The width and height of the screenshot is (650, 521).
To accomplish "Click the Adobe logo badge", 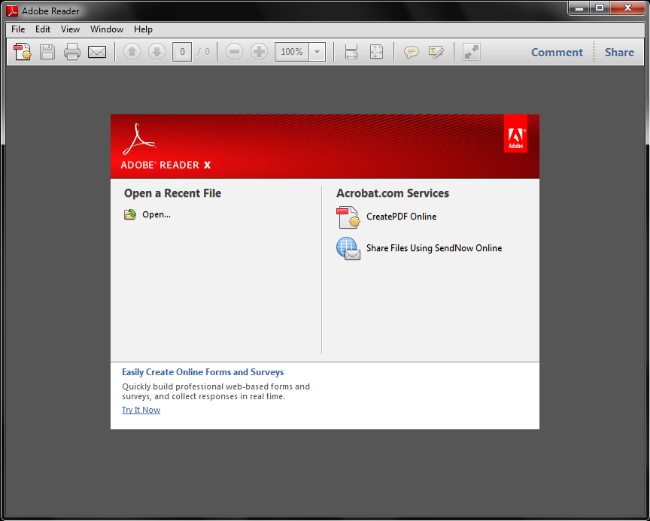I will coord(515,134).
